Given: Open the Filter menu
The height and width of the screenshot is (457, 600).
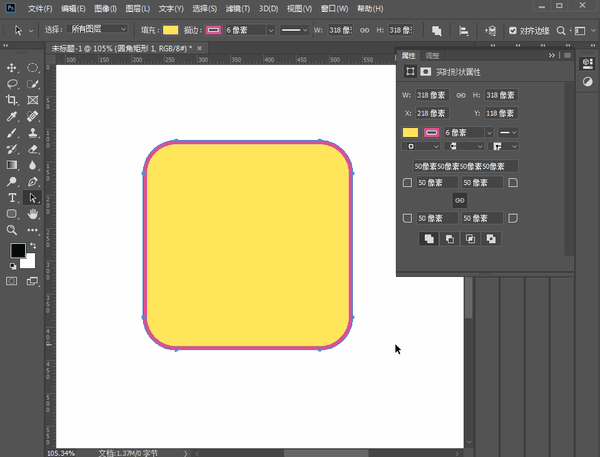Looking at the screenshot, I should pyautogui.click(x=237, y=8).
